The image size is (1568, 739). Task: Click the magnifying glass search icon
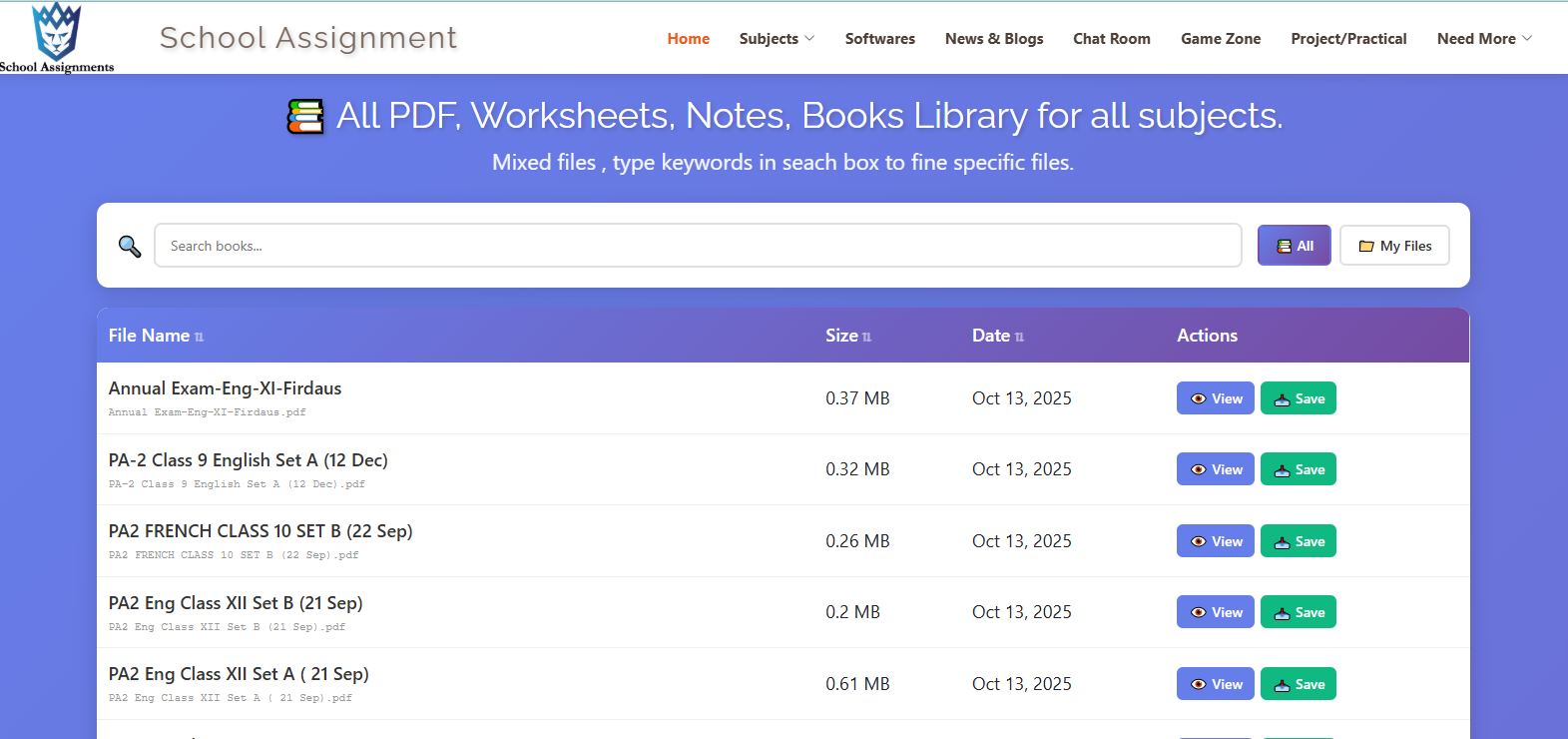[x=130, y=246]
